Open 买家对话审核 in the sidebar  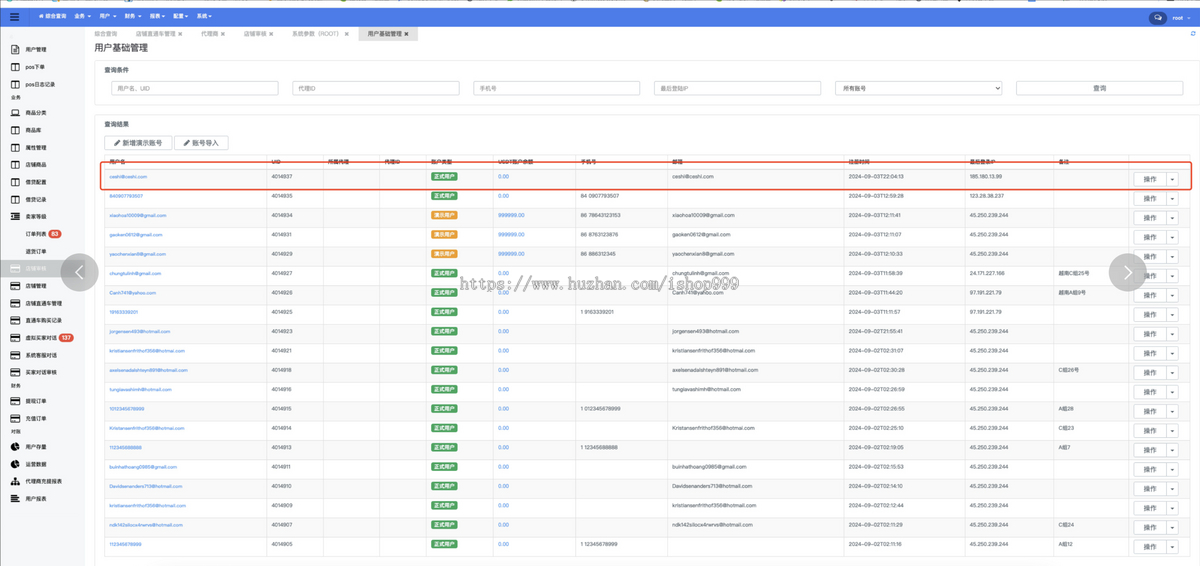click(x=40, y=372)
